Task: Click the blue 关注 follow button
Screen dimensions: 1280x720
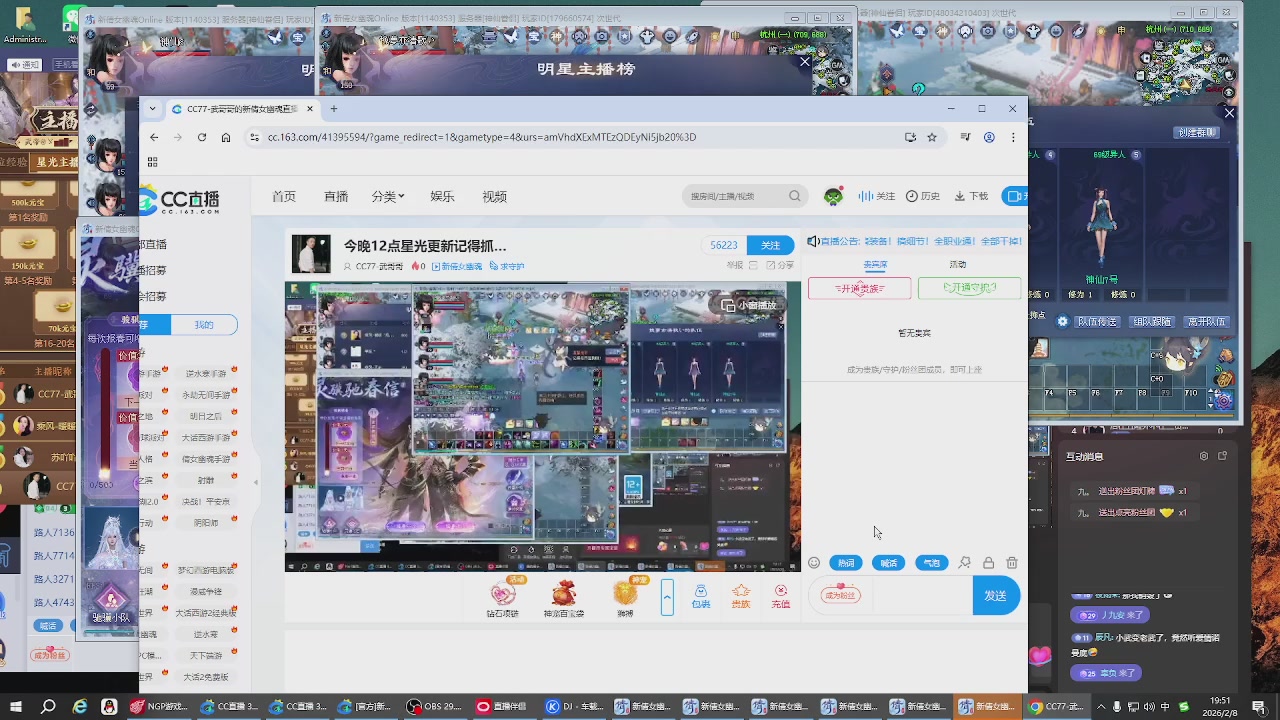Action: [770, 245]
